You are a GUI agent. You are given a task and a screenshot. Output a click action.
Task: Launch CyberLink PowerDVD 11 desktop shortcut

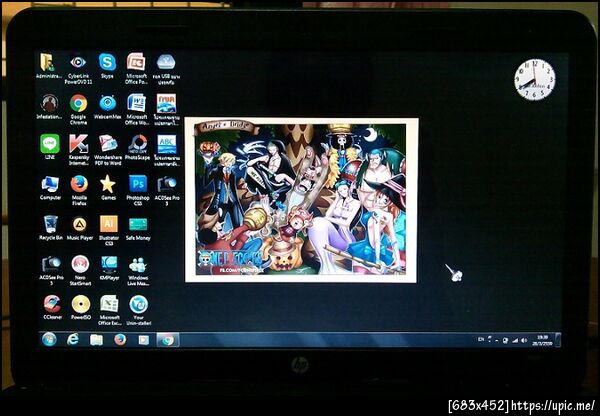click(78, 69)
